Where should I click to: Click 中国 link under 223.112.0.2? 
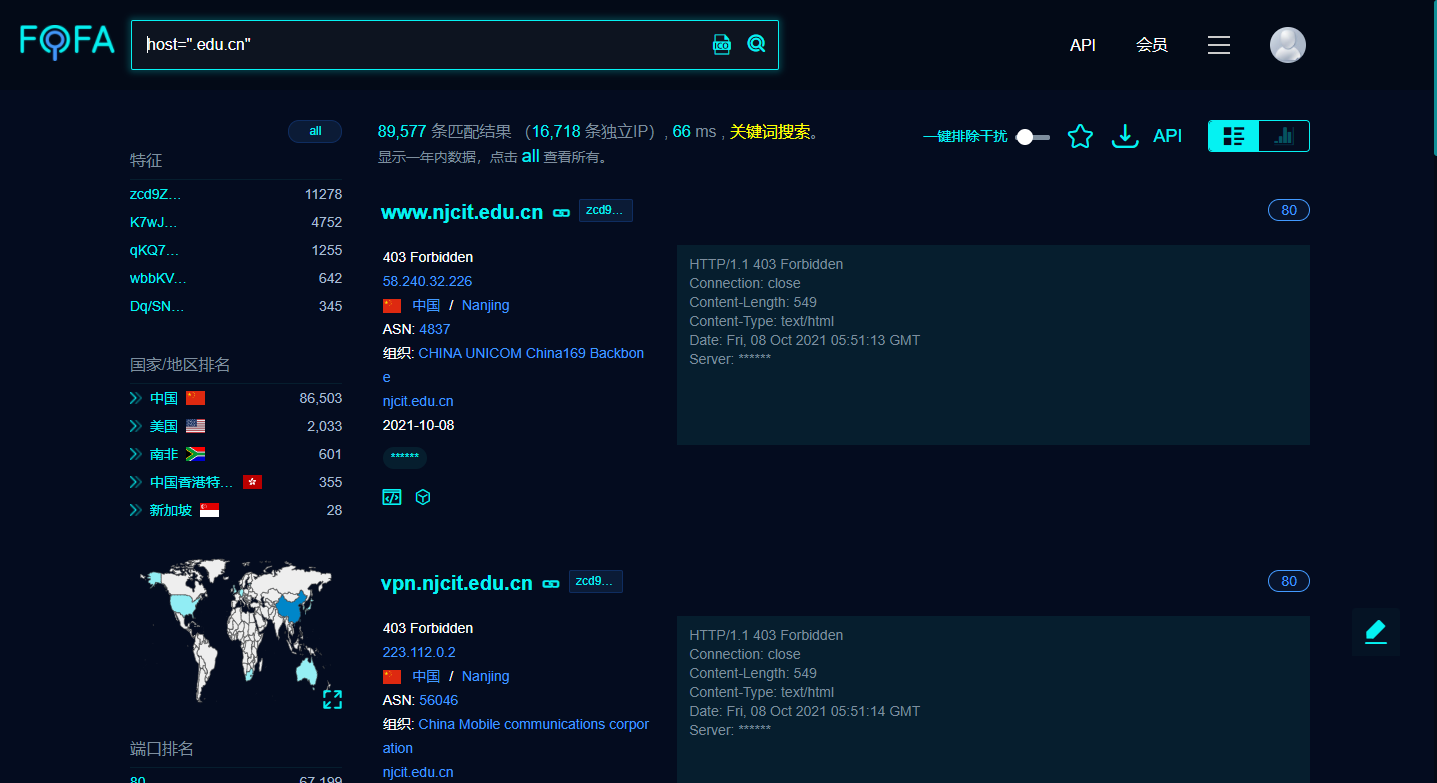point(426,676)
